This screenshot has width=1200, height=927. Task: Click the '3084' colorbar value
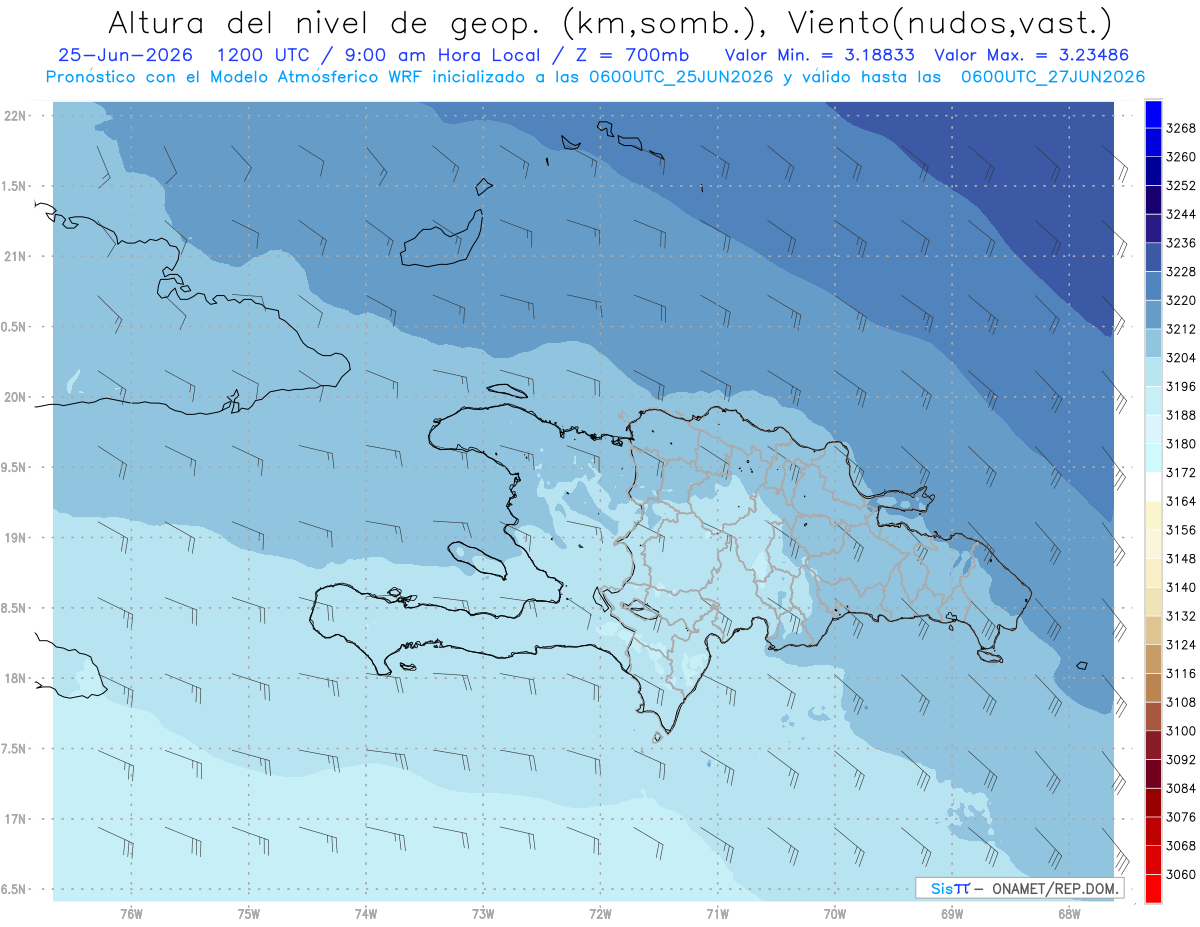point(1181,788)
